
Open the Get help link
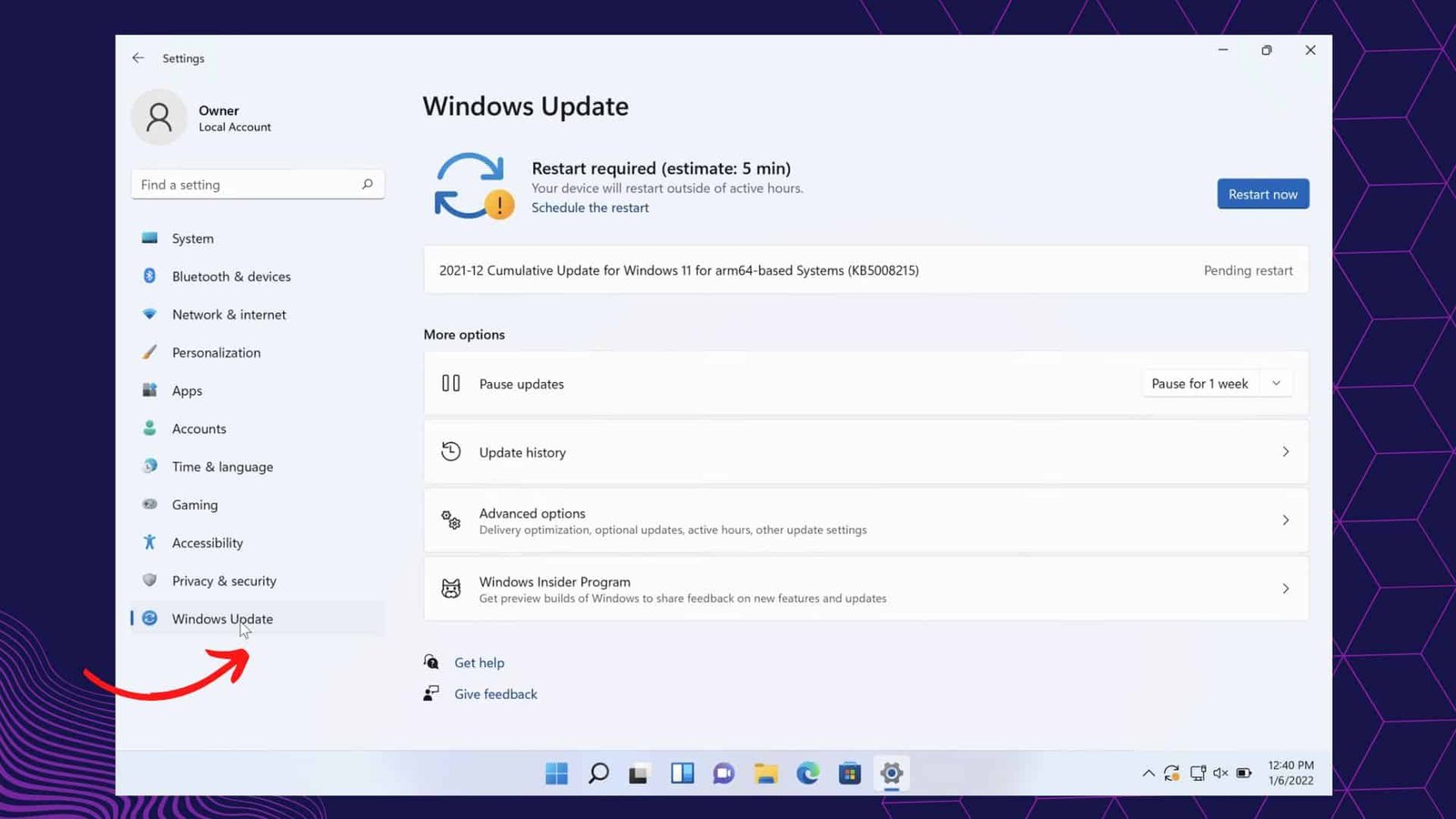[480, 662]
